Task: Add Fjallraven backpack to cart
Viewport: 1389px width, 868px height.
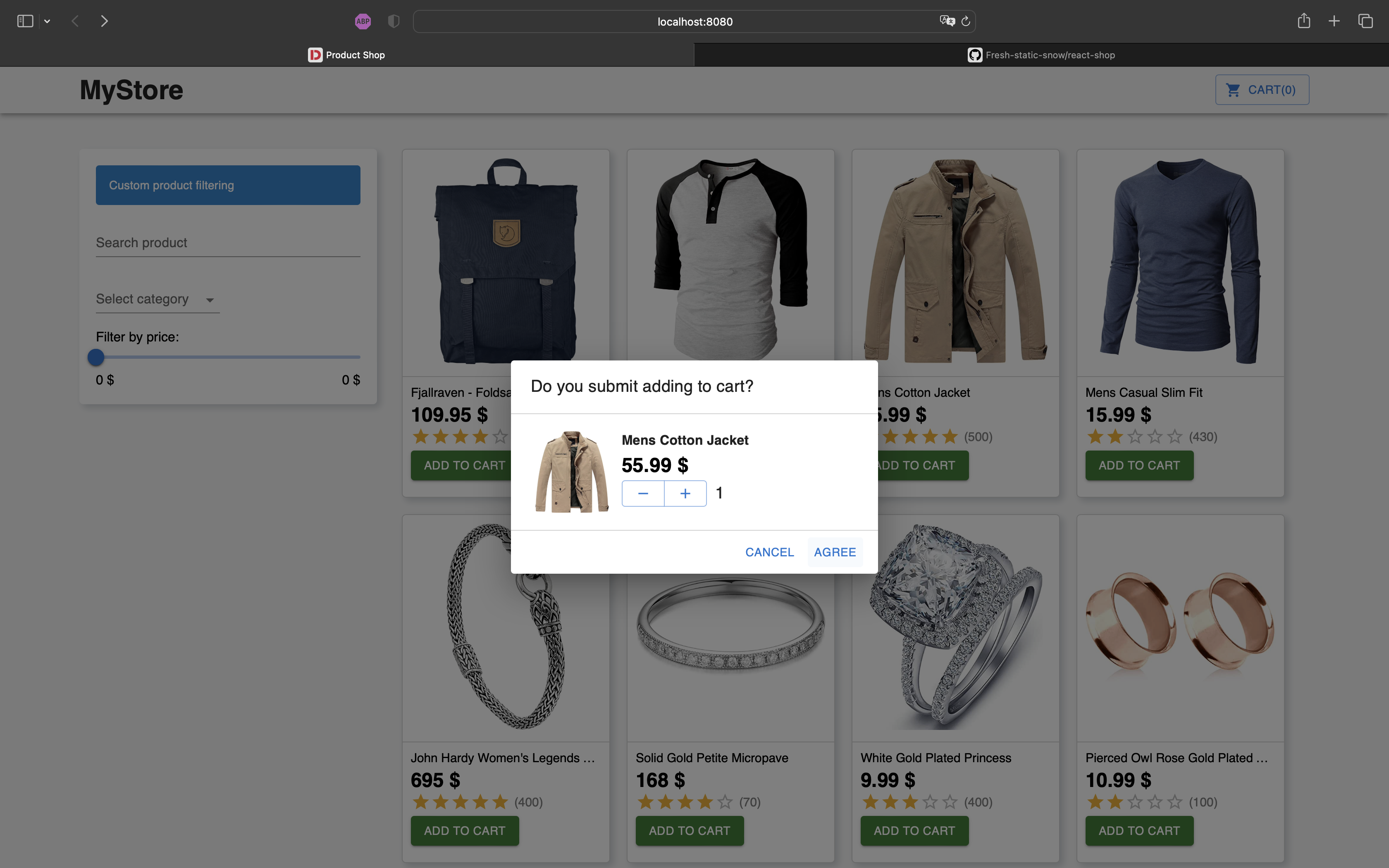Action: click(x=461, y=465)
